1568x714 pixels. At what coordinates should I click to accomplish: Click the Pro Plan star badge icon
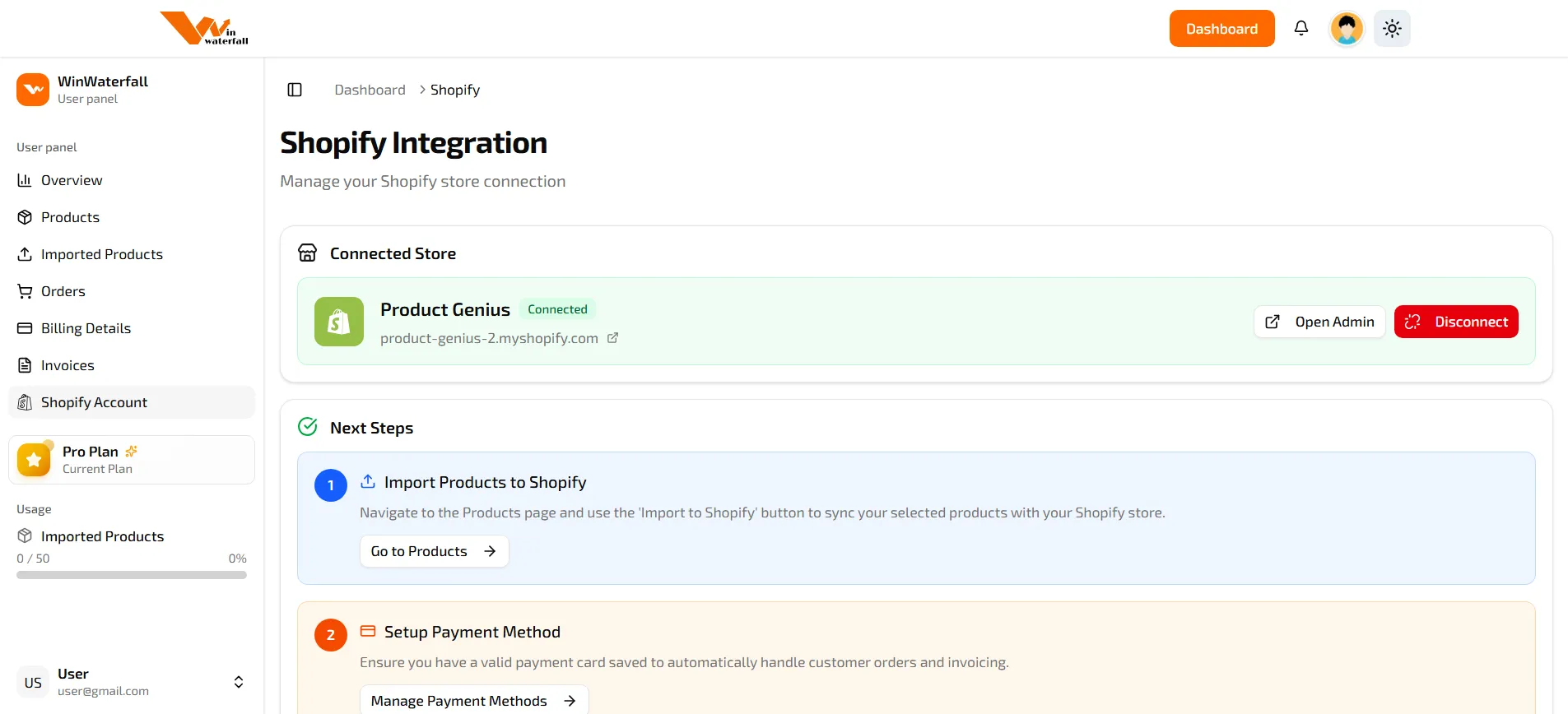34,460
